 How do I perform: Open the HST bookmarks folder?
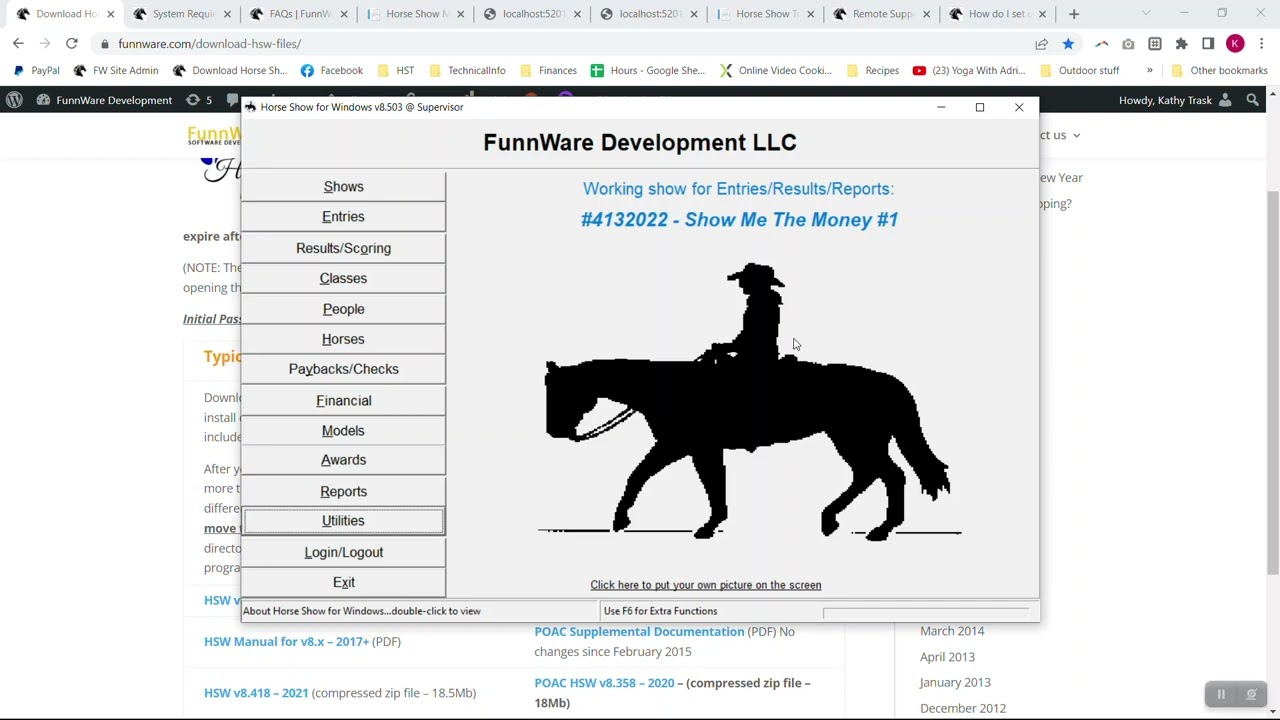pyautogui.click(x=396, y=71)
